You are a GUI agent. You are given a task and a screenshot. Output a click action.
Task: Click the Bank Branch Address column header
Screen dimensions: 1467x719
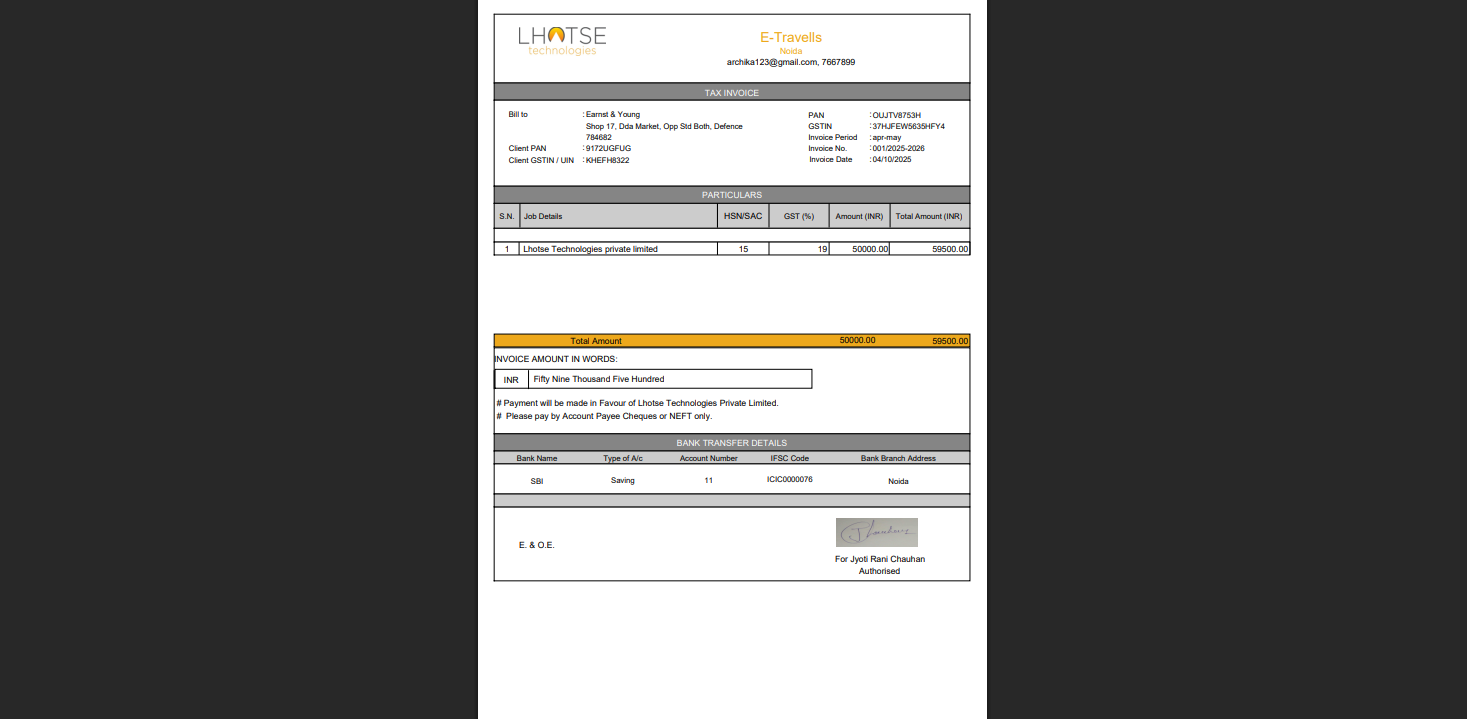(898, 458)
